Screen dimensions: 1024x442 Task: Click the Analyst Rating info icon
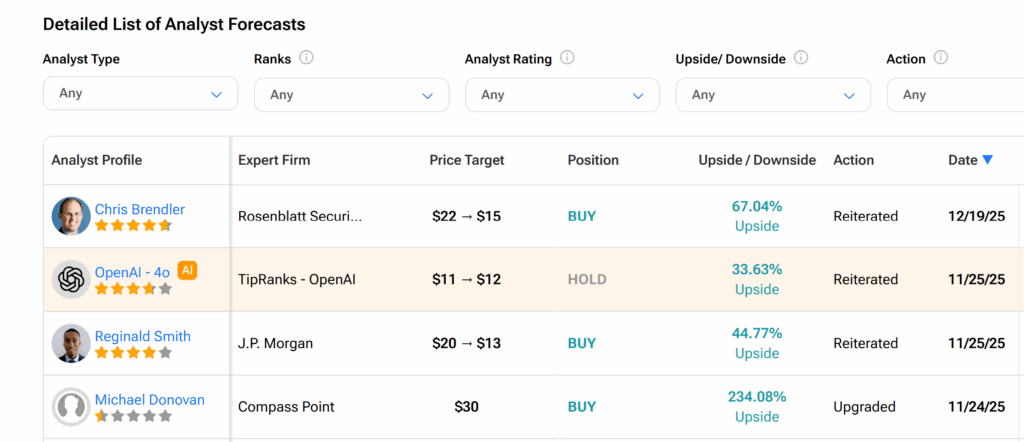coord(567,58)
